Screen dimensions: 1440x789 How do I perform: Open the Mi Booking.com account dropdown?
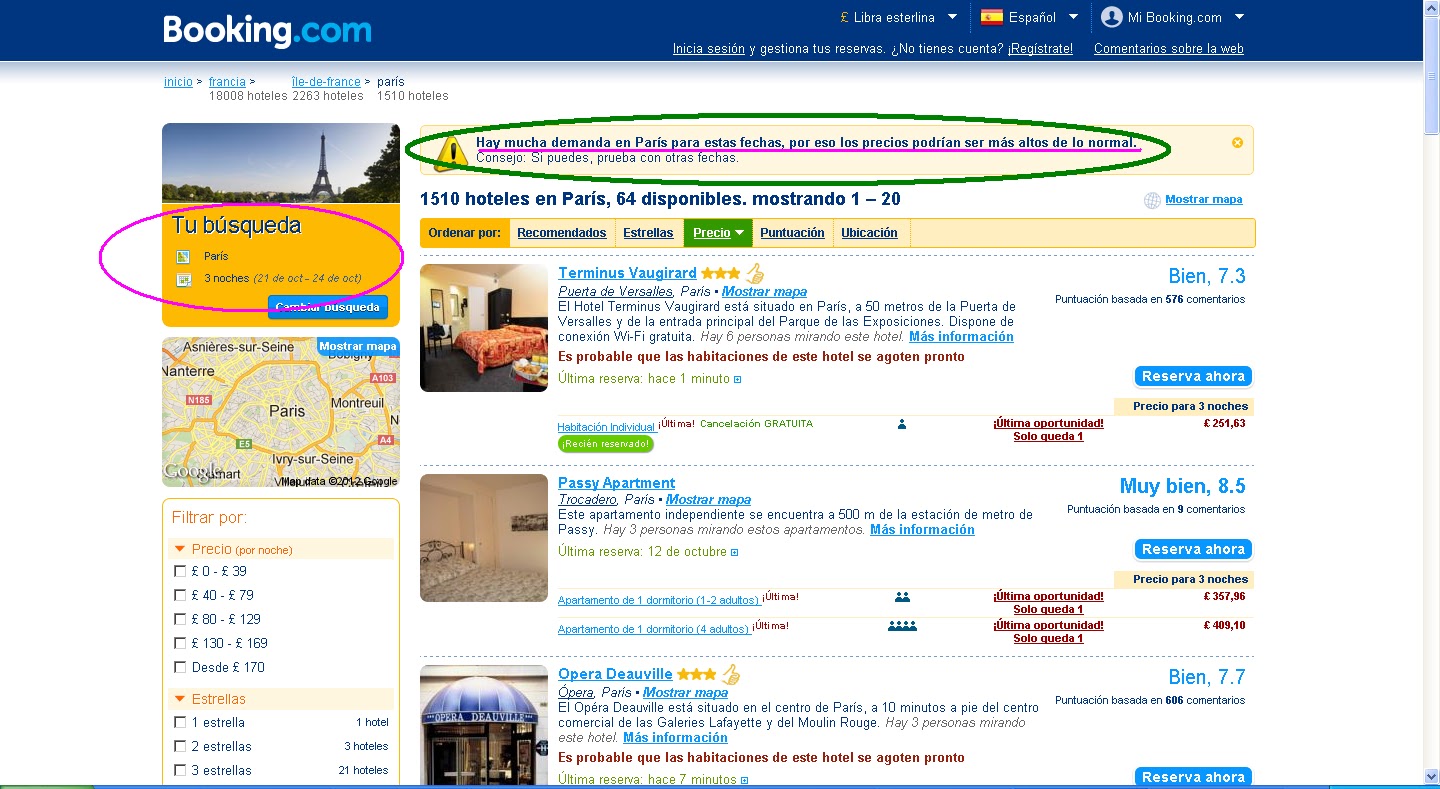click(1172, 17)
